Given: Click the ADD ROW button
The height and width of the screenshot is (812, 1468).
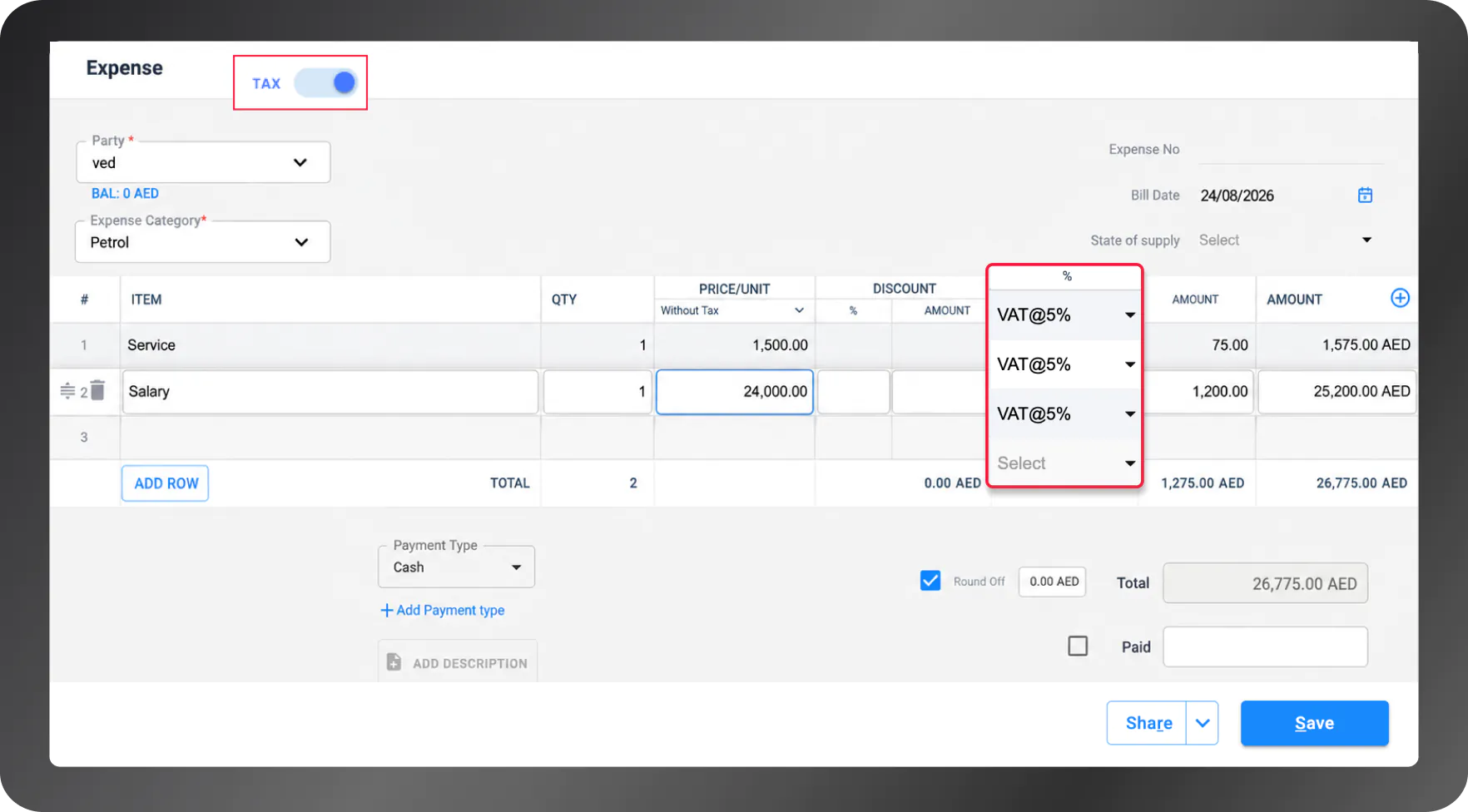Looking at the screenshot, I should [x=166, y=483].
